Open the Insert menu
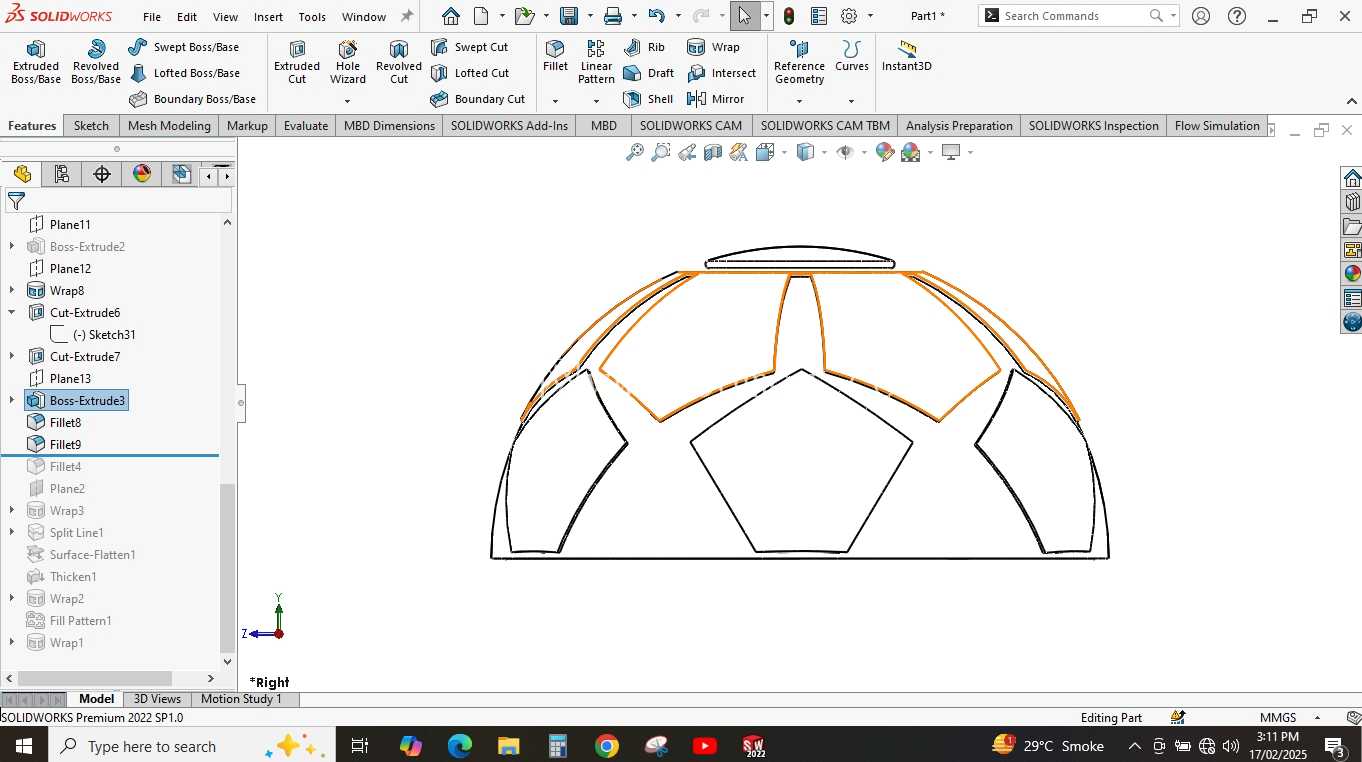This screenshot has height=762, width=1362. pyautogui.click(x=268, y=17)
